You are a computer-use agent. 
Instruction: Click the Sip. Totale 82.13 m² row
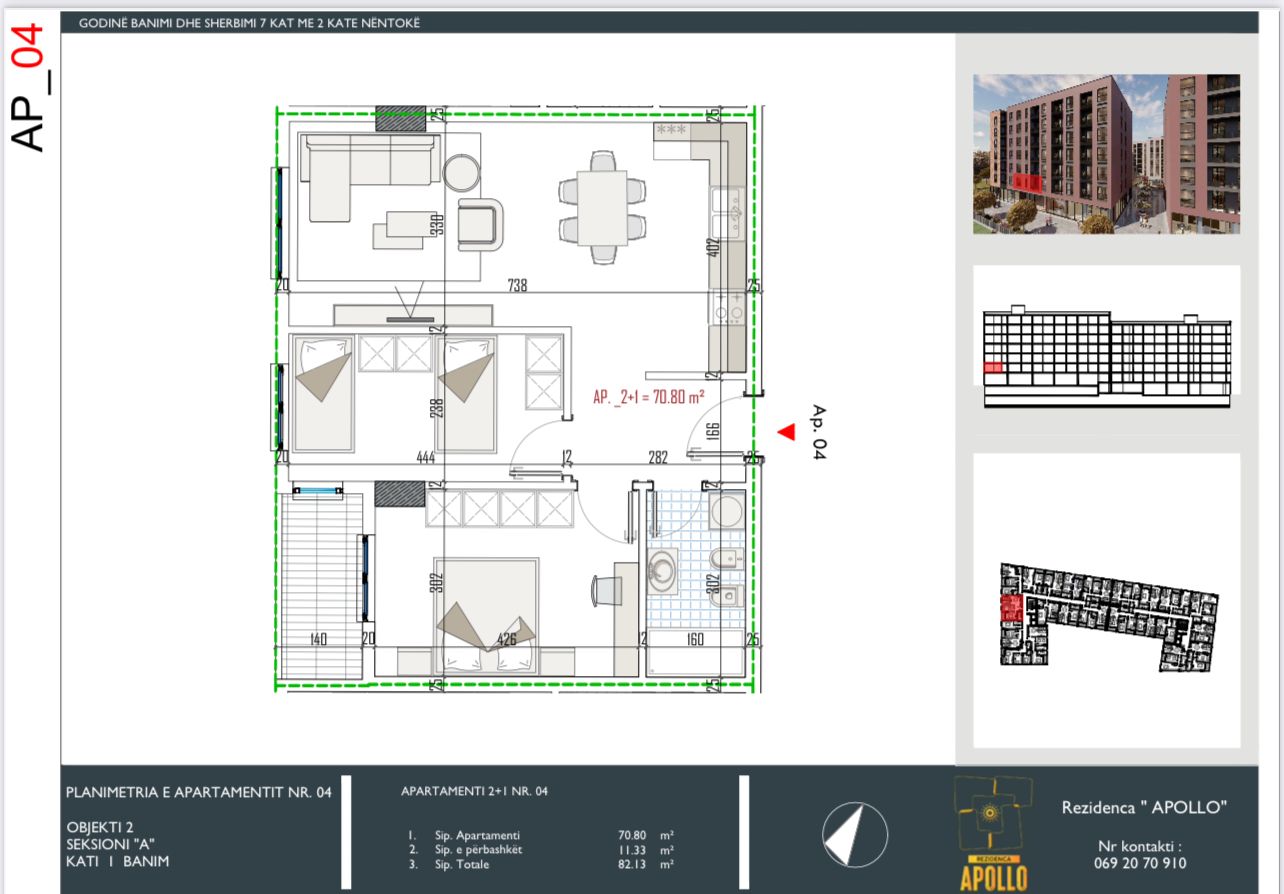540,864
